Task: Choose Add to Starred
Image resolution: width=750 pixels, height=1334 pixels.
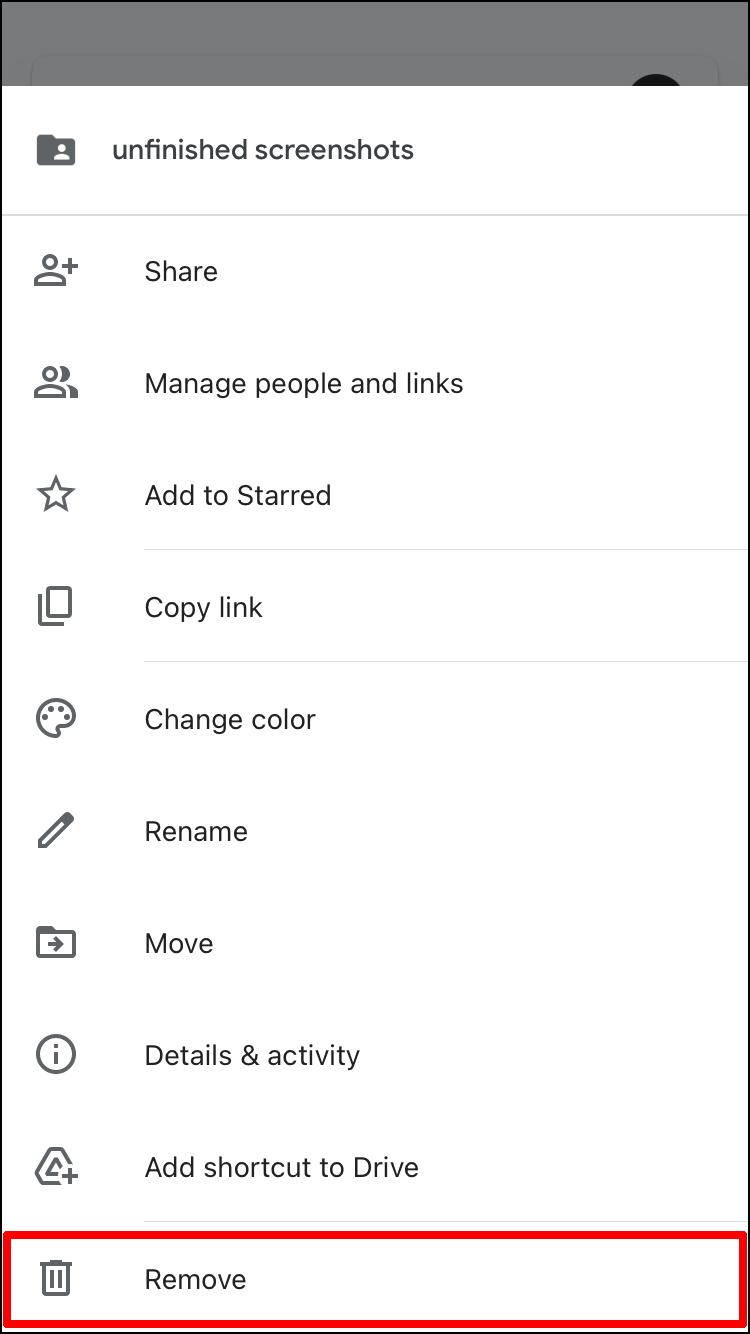Action: (x=237, y=495)
